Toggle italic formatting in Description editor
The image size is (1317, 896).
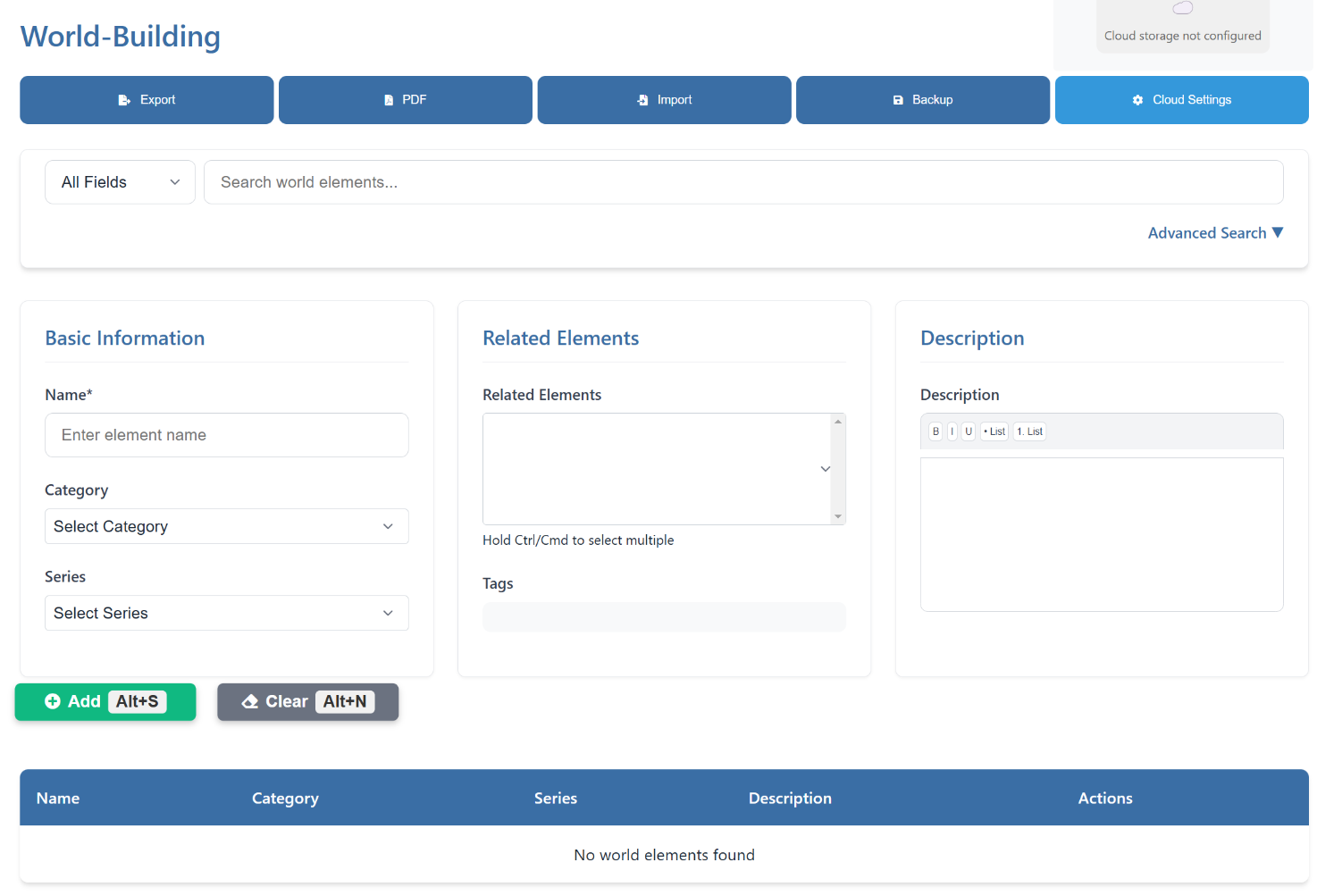pos(952,431)
